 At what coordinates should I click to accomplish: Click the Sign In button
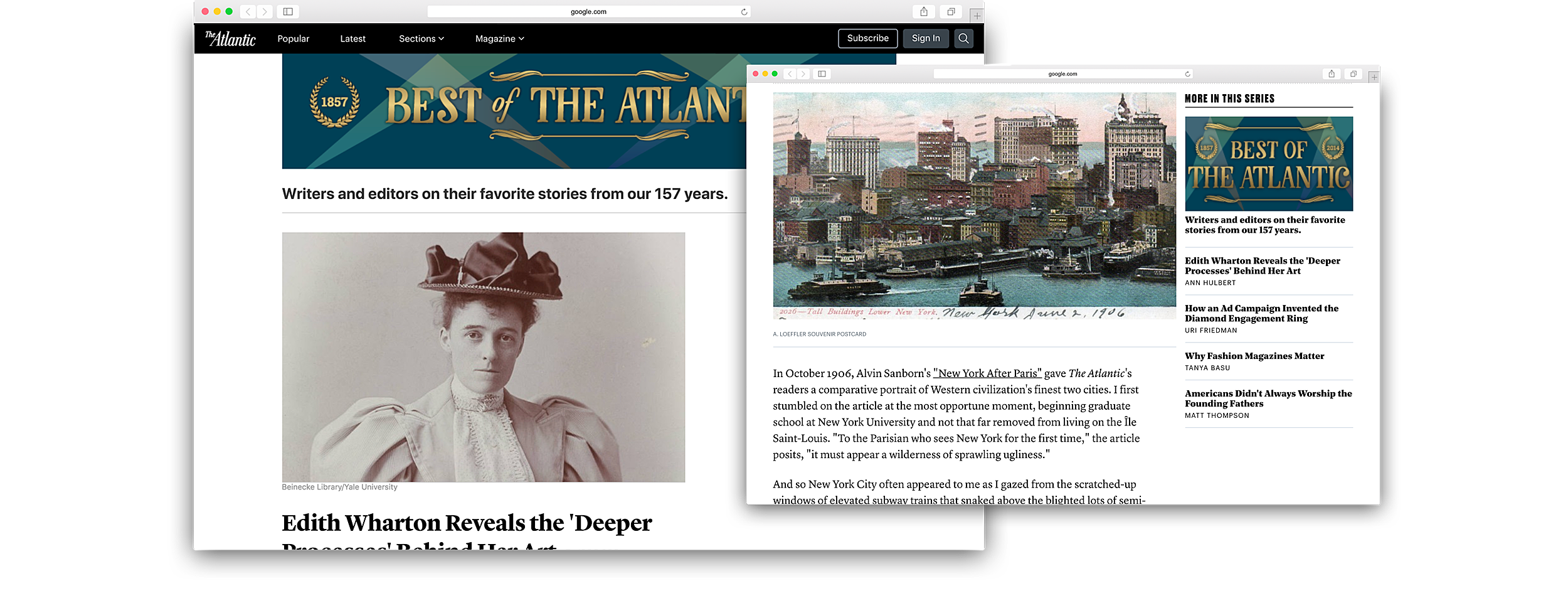point(926,38)
